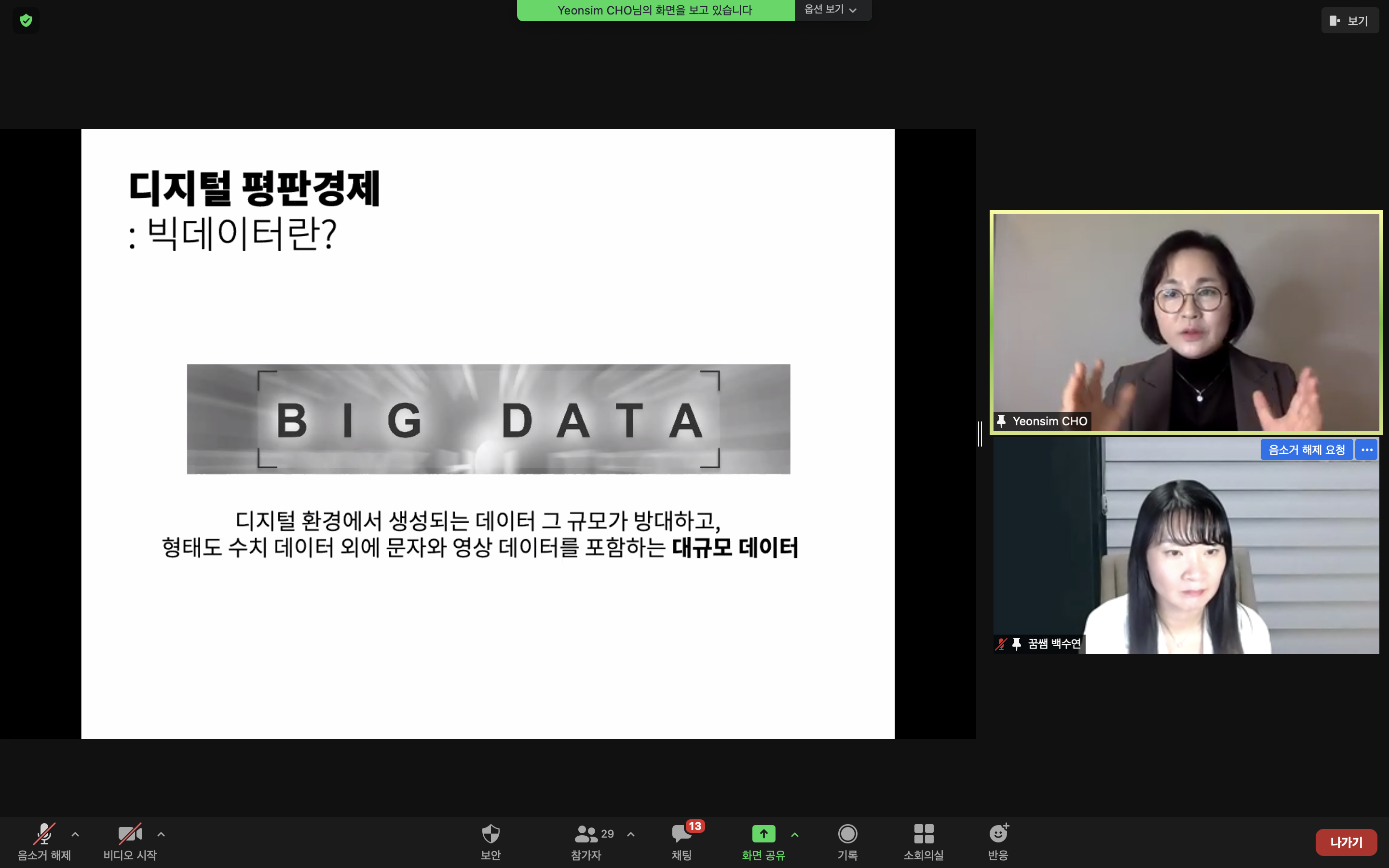Open more options on 백수연 video
The image size is (1389, 868).
pyautogui.click(x=1367, y=449)
